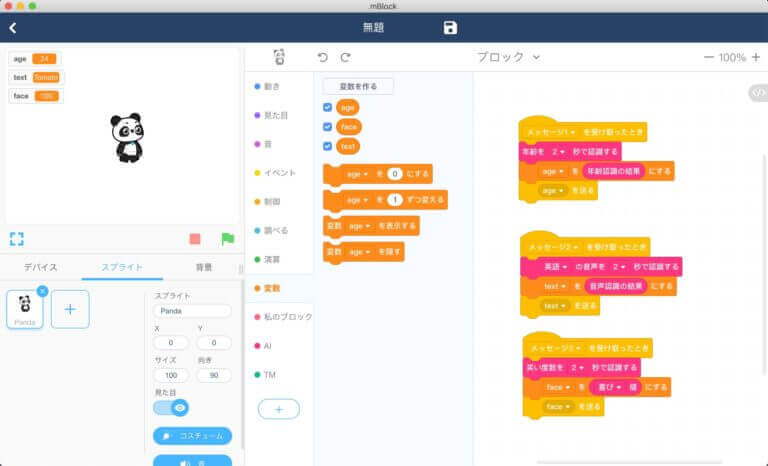Open メッセージ2 dropdown in second hat block
This screenshot has height=466, width=768.
tap(554, 247)
